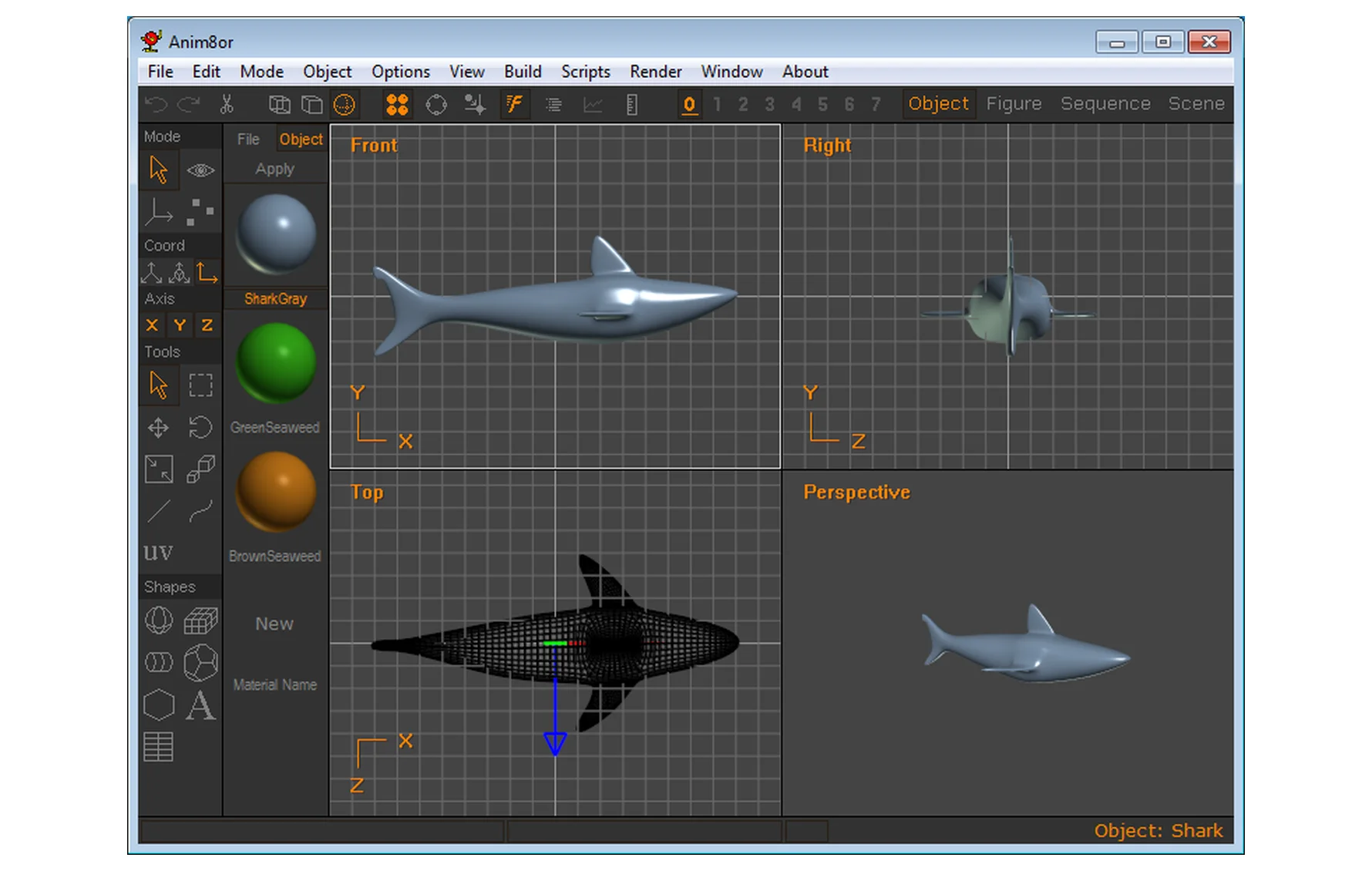Screen dimensions: 1372x871
Task: Click the cut scissors icon
Action: click(x=227, y=104)
